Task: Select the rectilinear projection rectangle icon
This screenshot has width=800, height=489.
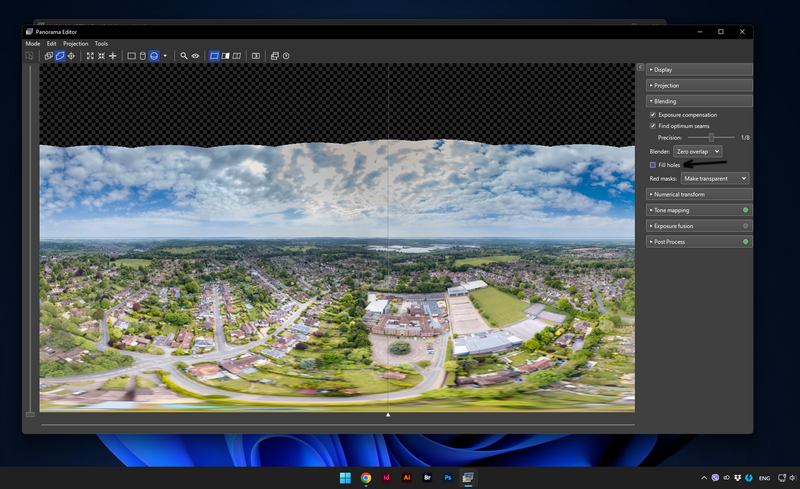Action: [x=131, y=56]
